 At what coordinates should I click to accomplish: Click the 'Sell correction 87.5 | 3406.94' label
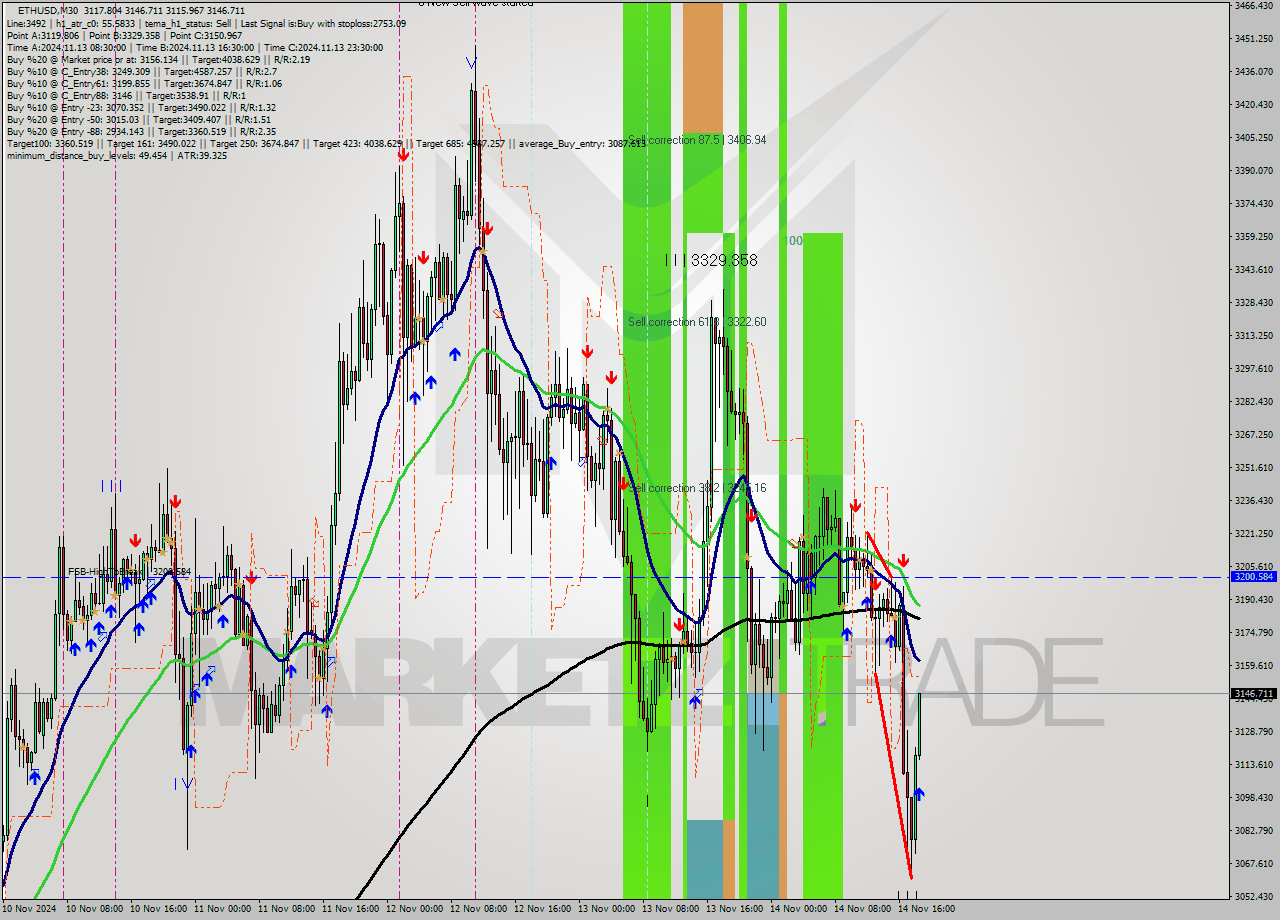tap(697, 140)
